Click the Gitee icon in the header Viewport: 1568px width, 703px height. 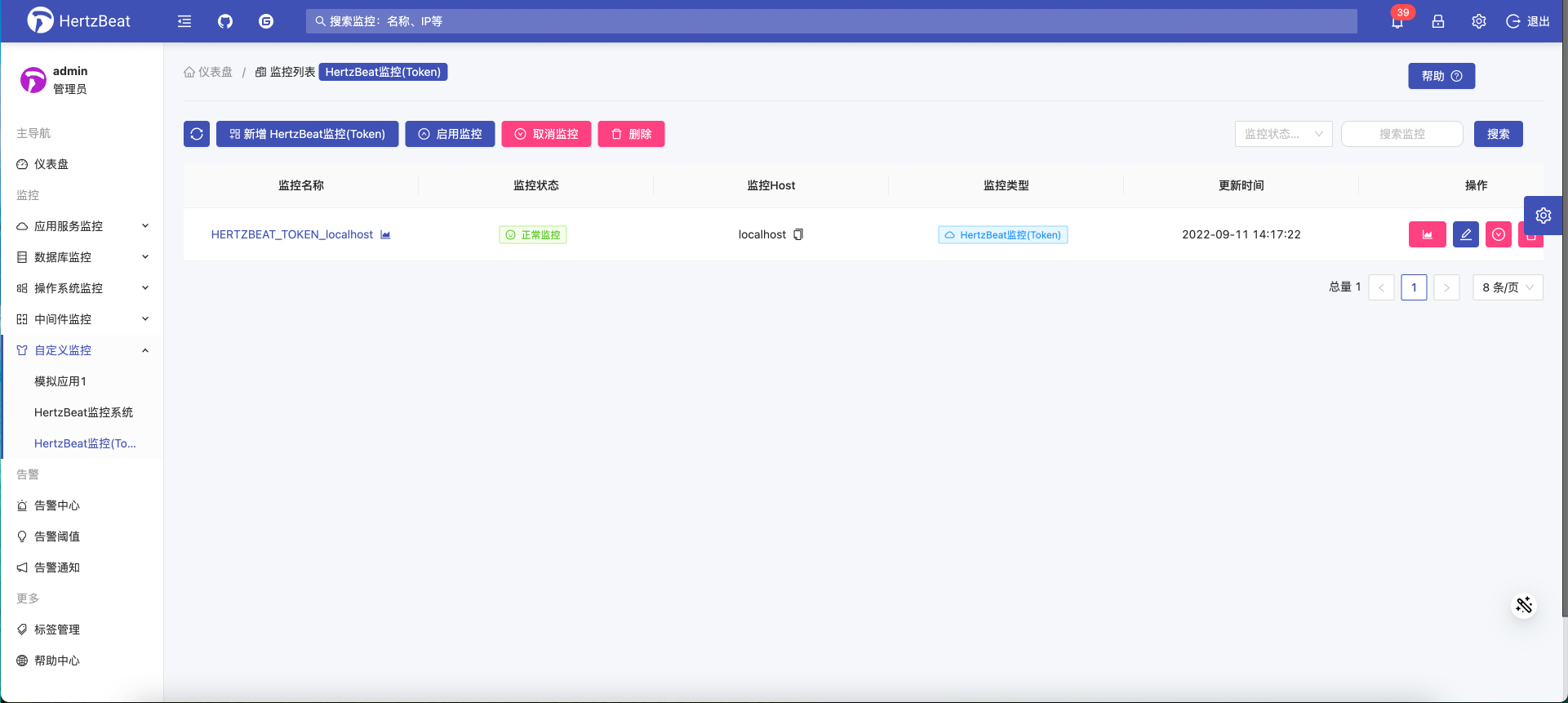[x=266, y=21]
